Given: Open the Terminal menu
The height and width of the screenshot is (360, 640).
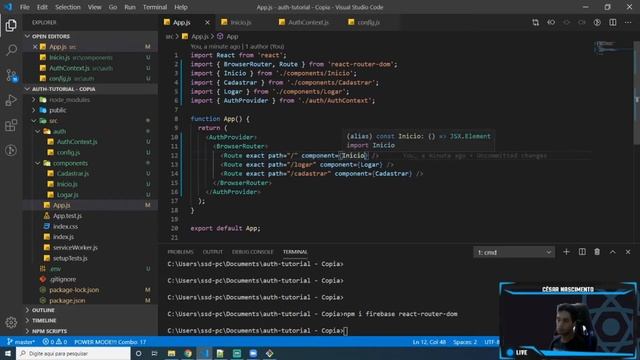Looking at the screenshot, I should pos(155,7).
